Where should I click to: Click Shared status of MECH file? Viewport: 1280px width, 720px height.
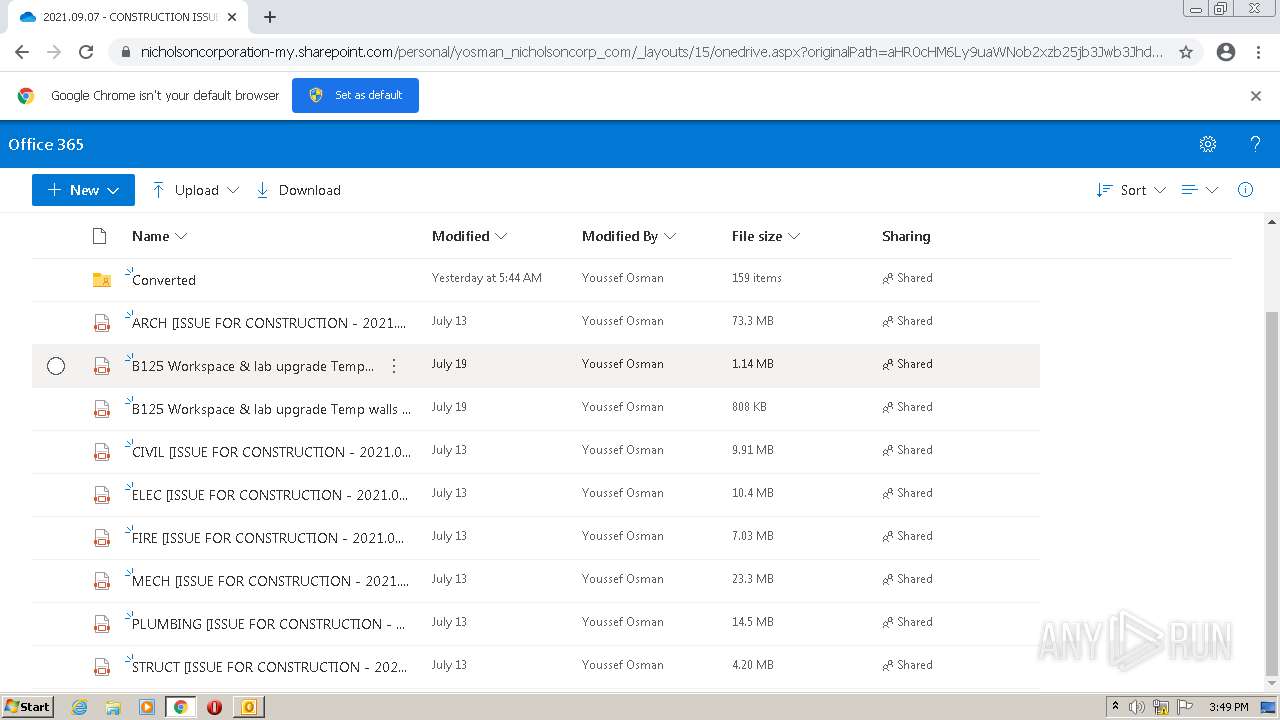[x=907, y=579]
